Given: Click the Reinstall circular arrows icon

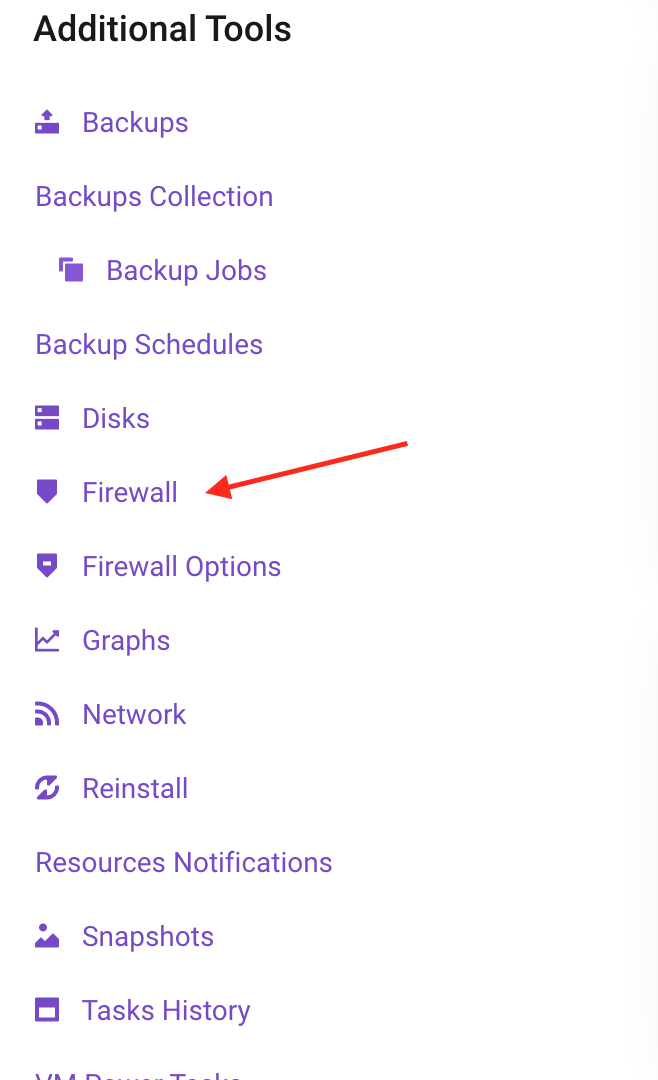Looking at the screenshot, I should pyautogui.click(x=47, y=788).
